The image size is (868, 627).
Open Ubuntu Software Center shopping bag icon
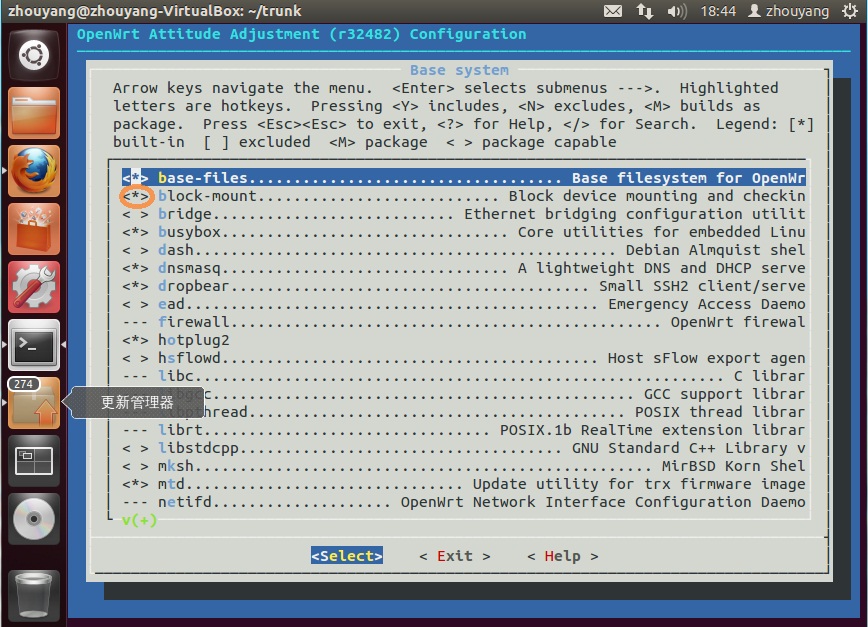(34, 229)
